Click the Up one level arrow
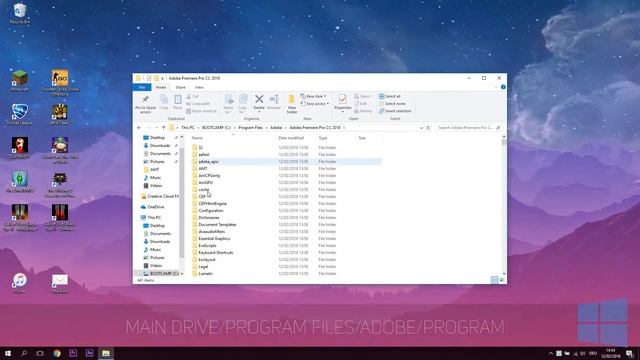The height and width of the screenshot is (360, 640). (163, 128)
